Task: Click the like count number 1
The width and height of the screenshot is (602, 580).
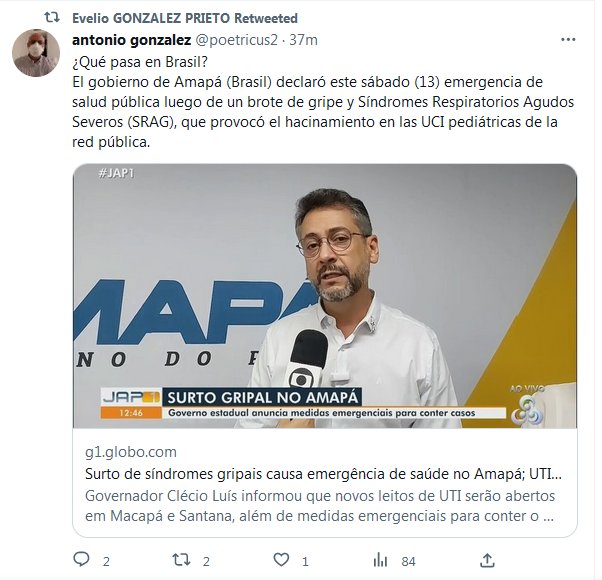Action: [305, 562]
